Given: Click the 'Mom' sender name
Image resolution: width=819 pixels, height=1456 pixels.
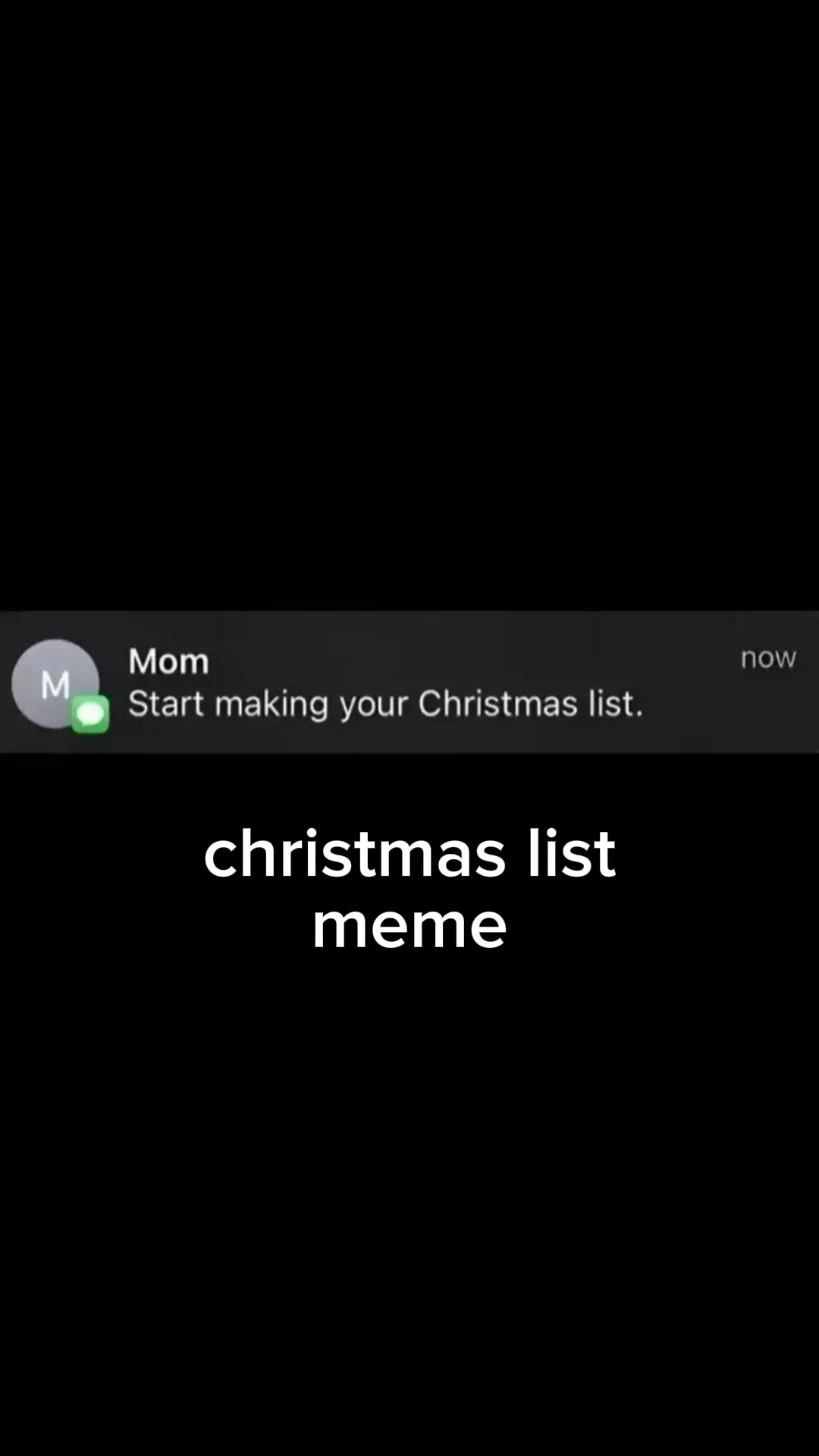Looking at the screenshot, I should point(168,661).
